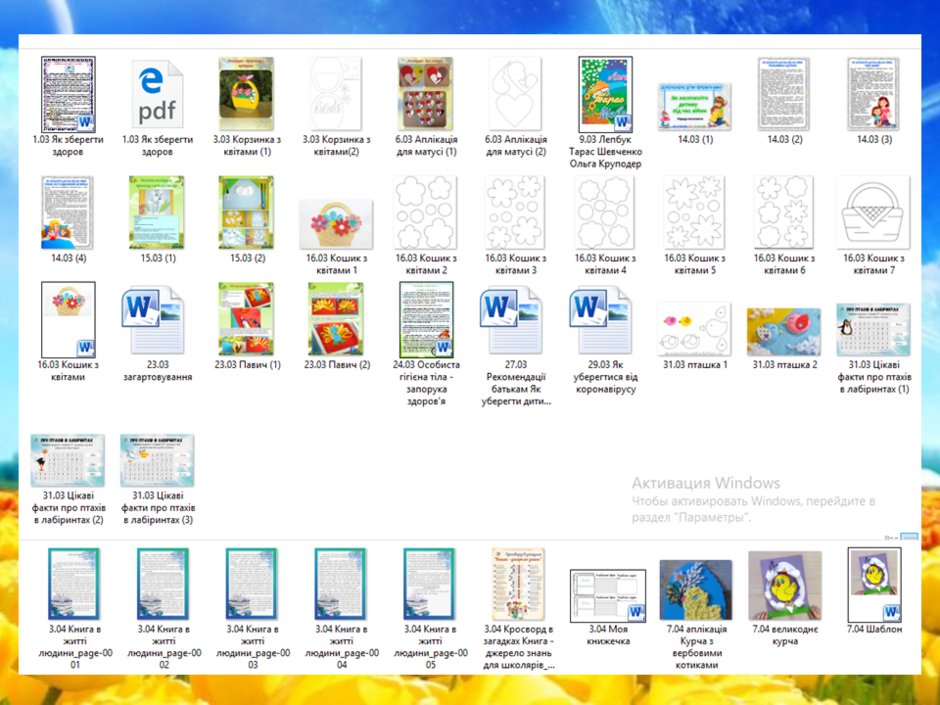Screen dimensions: 940x705
Task: Select image 31.03 пташка 2
Action: click(x=784, y=332)
